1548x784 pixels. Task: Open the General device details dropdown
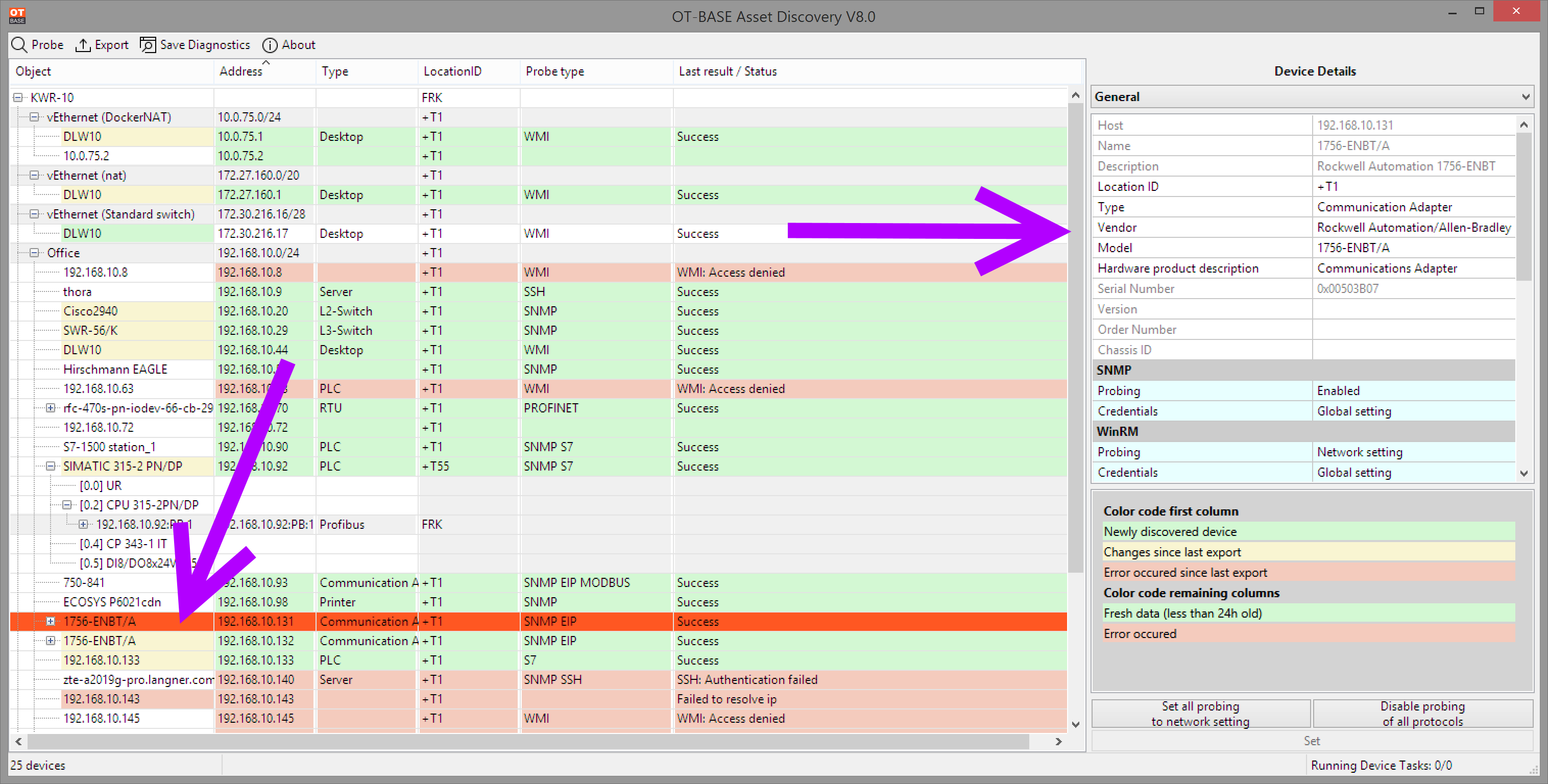tap(1312, 96)
